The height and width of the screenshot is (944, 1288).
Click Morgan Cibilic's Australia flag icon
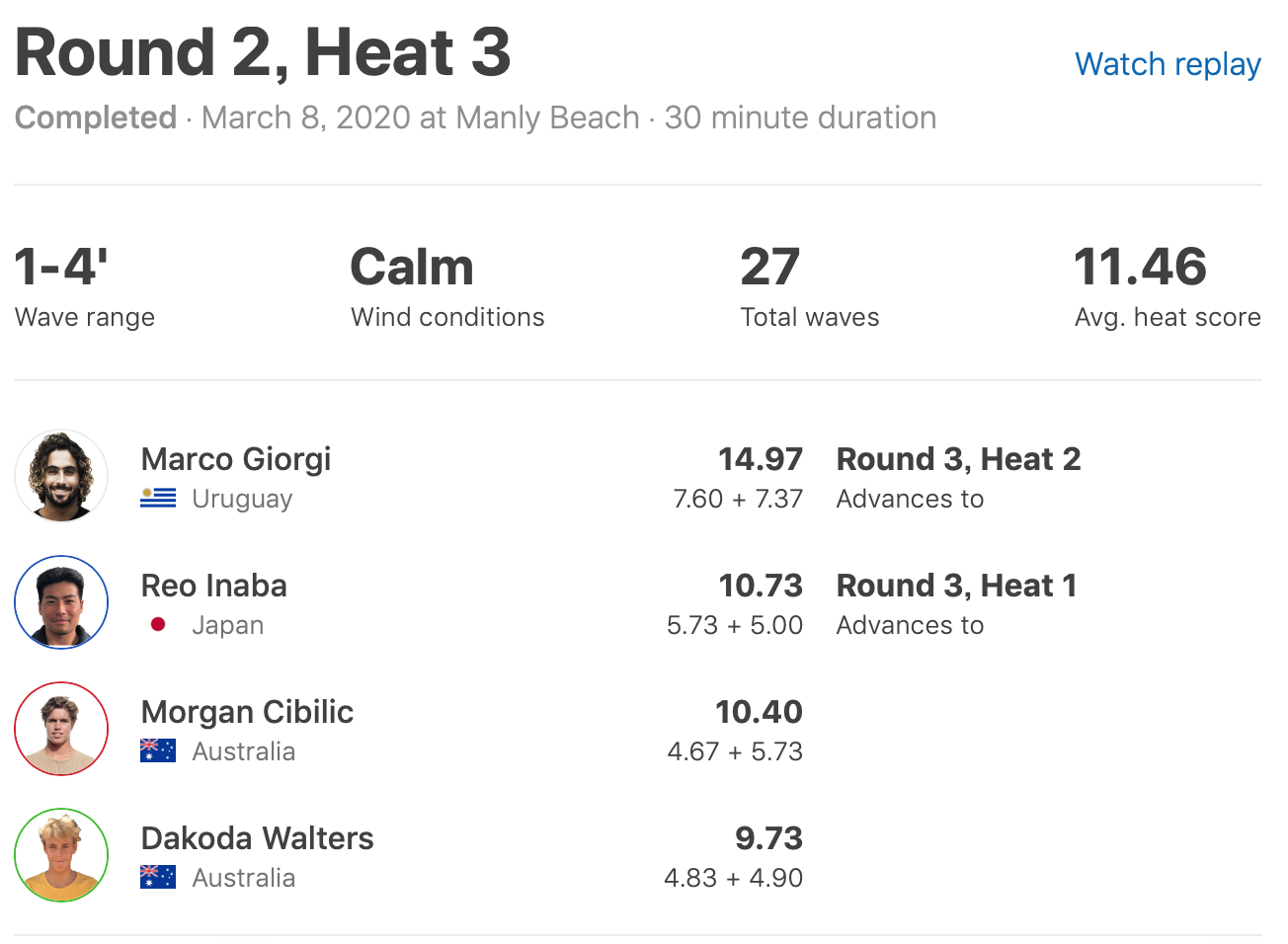[x=158, y=751]
